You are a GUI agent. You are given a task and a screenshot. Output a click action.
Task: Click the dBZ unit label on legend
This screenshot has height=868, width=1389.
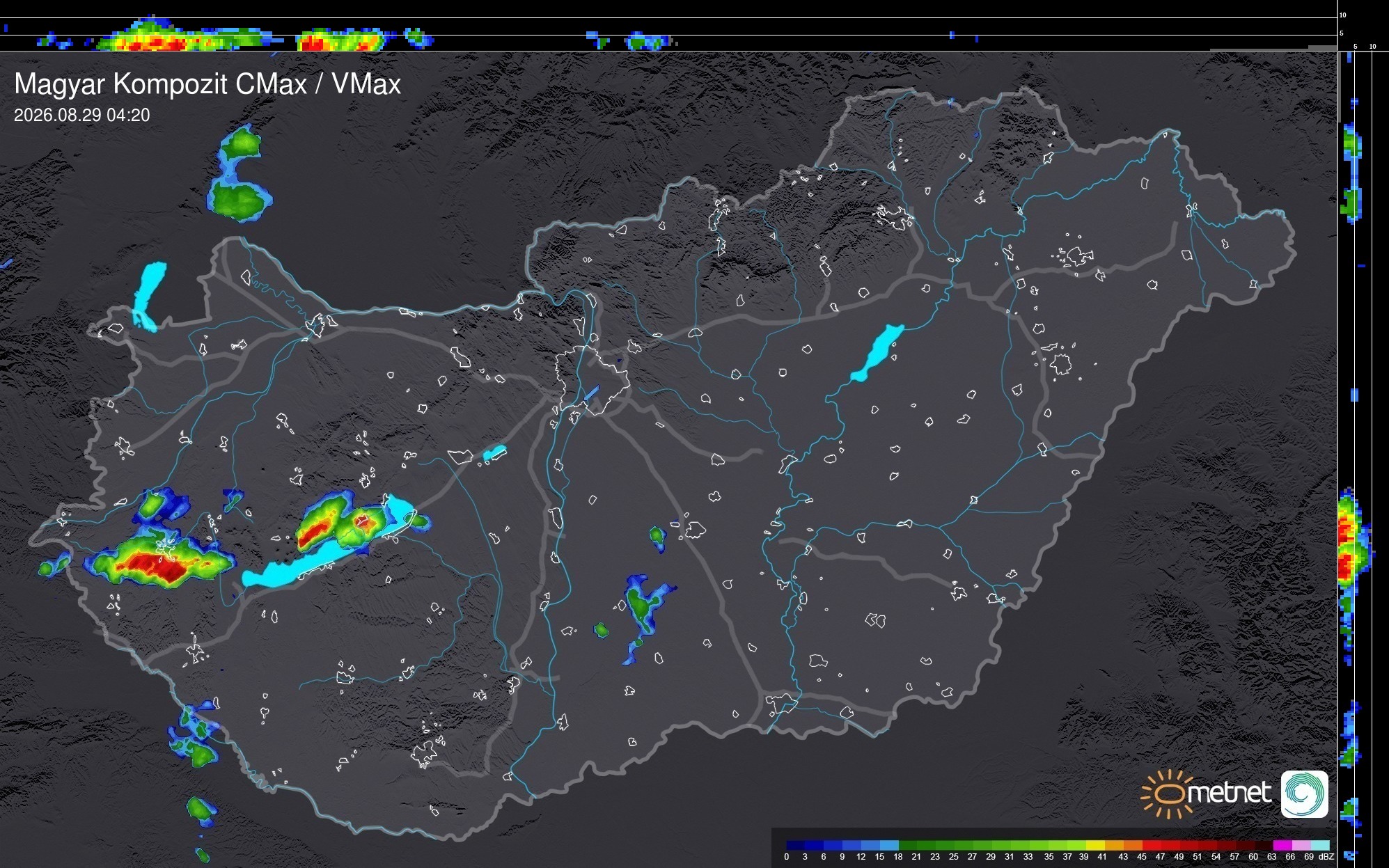click(1326, 857)
